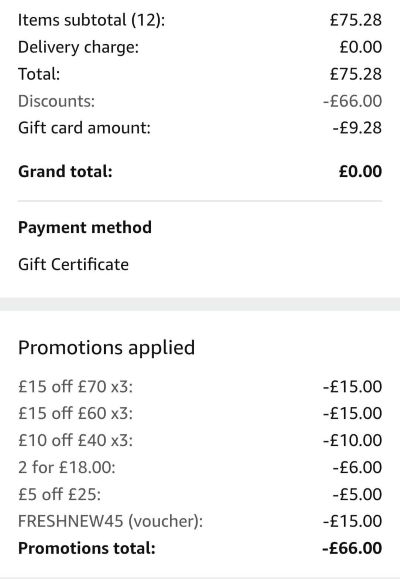Tap the Delivery charge row label
The width and height of the screenshot is (400, 579).
tap(78, 47)
